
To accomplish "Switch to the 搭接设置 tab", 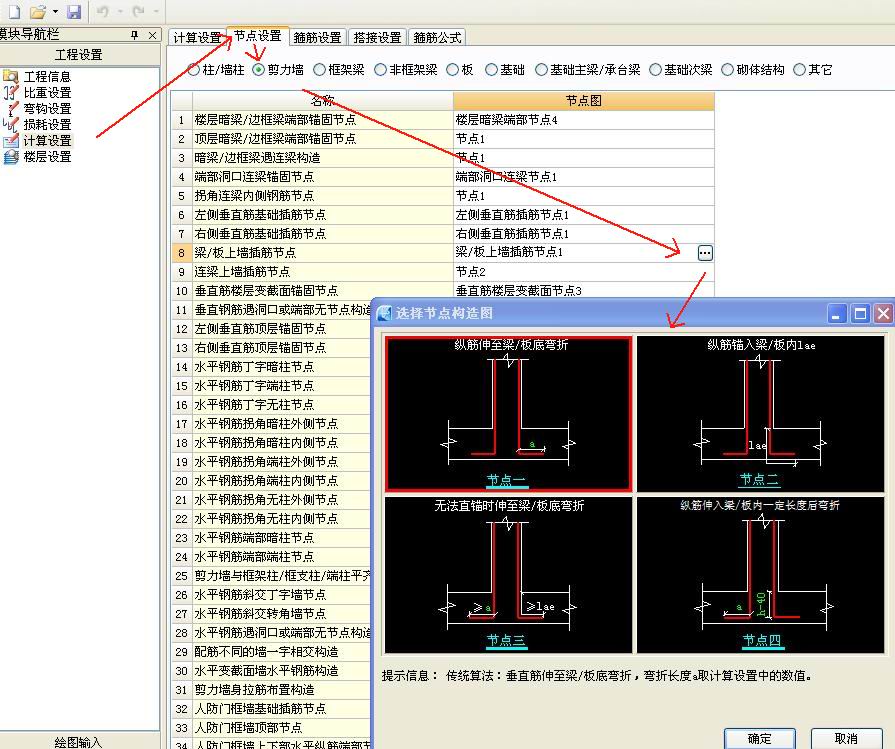I will [x=377, y=38].
